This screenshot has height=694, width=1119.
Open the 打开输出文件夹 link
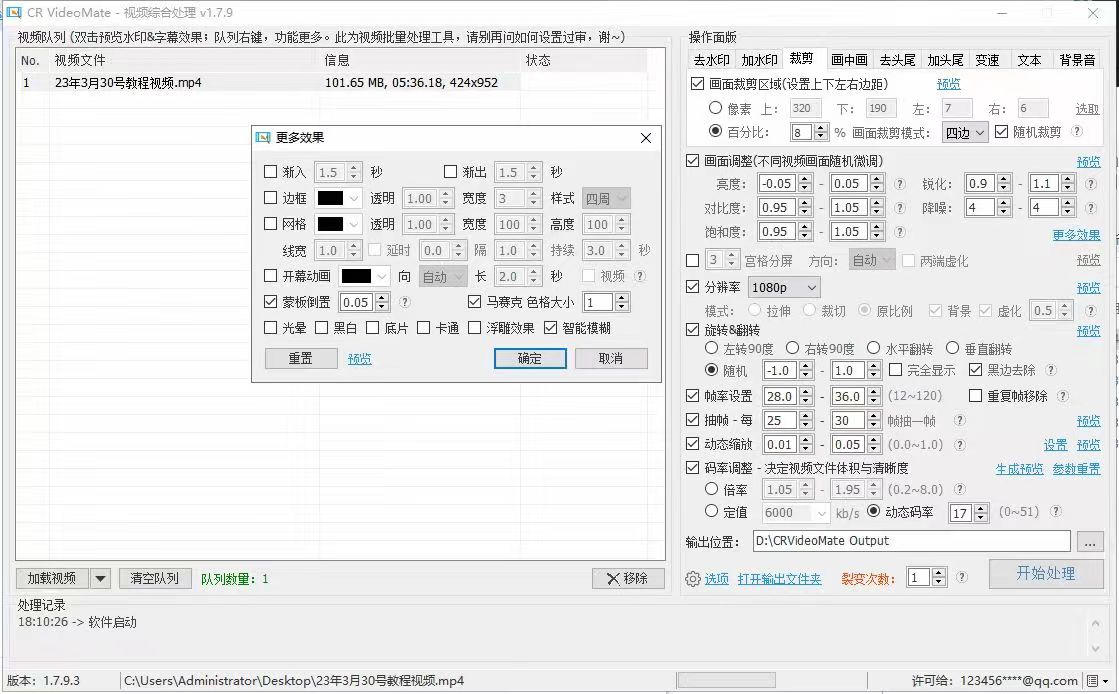[779, 579]
